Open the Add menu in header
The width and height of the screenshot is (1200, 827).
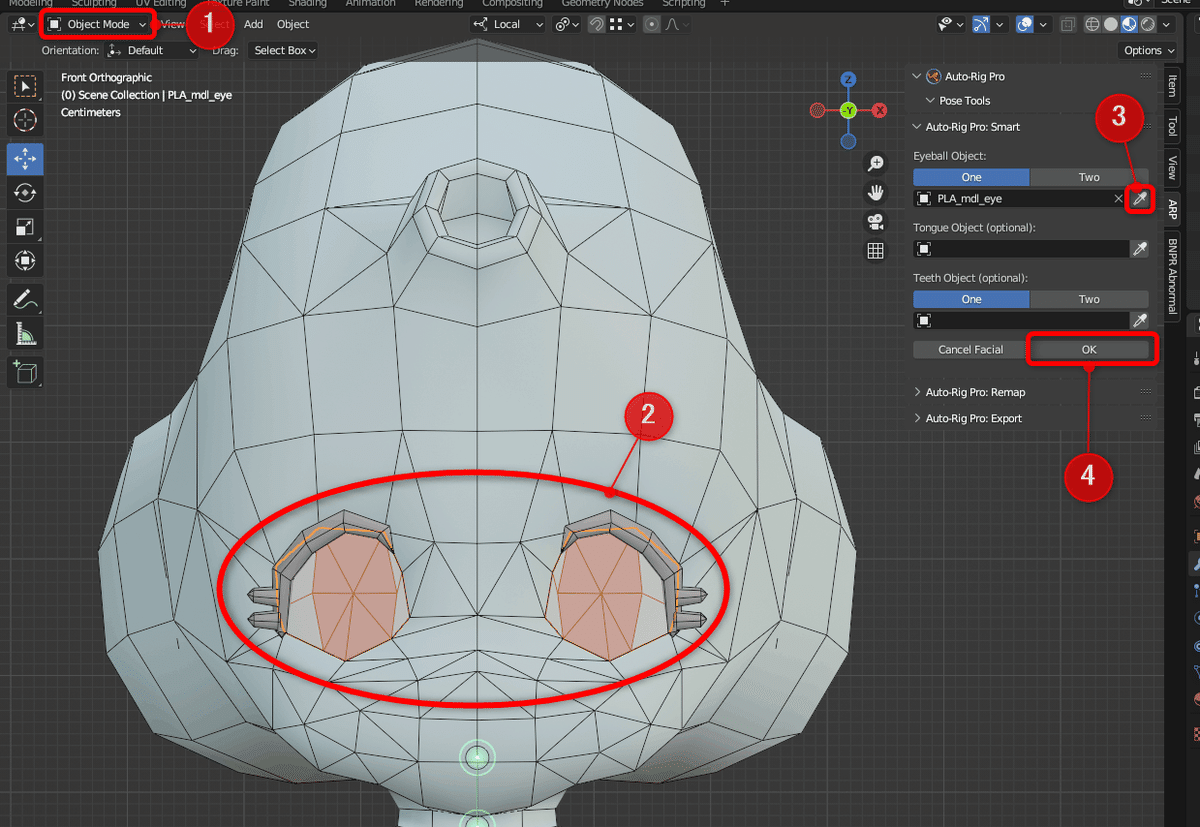click(x=253, y=24)
